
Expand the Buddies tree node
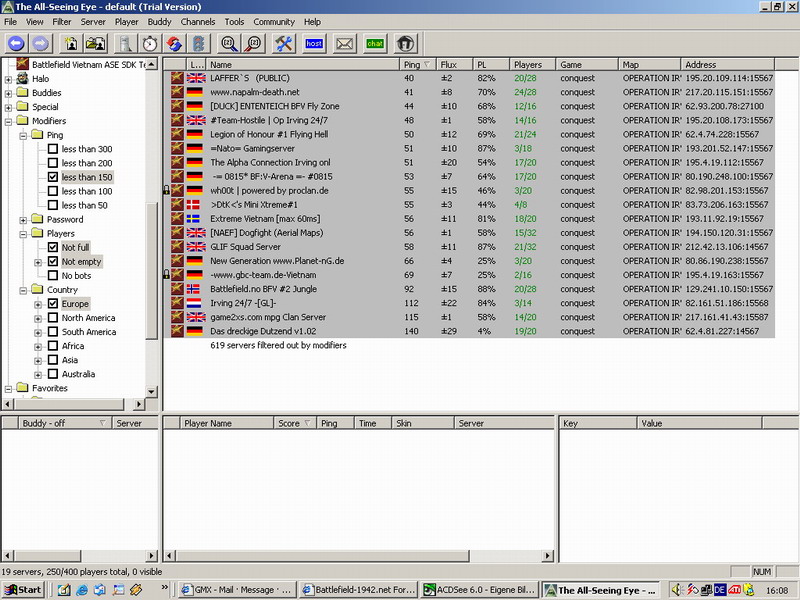(x=9, y=93)
